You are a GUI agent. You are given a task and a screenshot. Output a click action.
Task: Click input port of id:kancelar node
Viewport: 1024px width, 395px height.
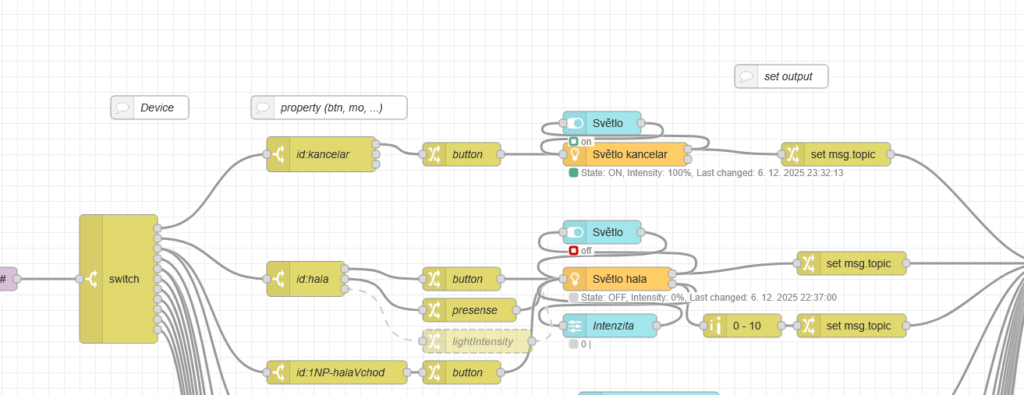click(x=266, y=155)
